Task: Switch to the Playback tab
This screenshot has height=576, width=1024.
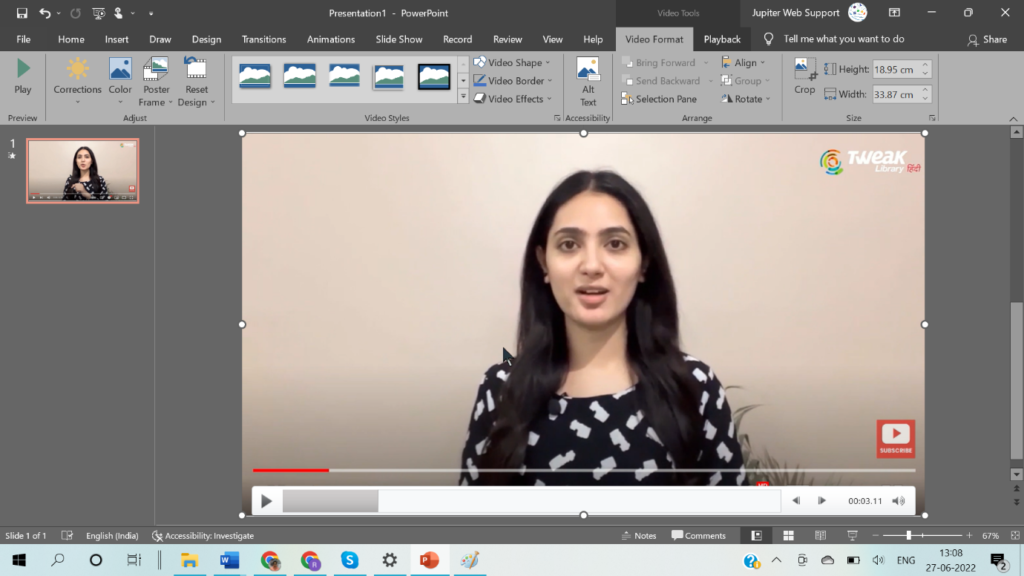Action: [722, 39]
